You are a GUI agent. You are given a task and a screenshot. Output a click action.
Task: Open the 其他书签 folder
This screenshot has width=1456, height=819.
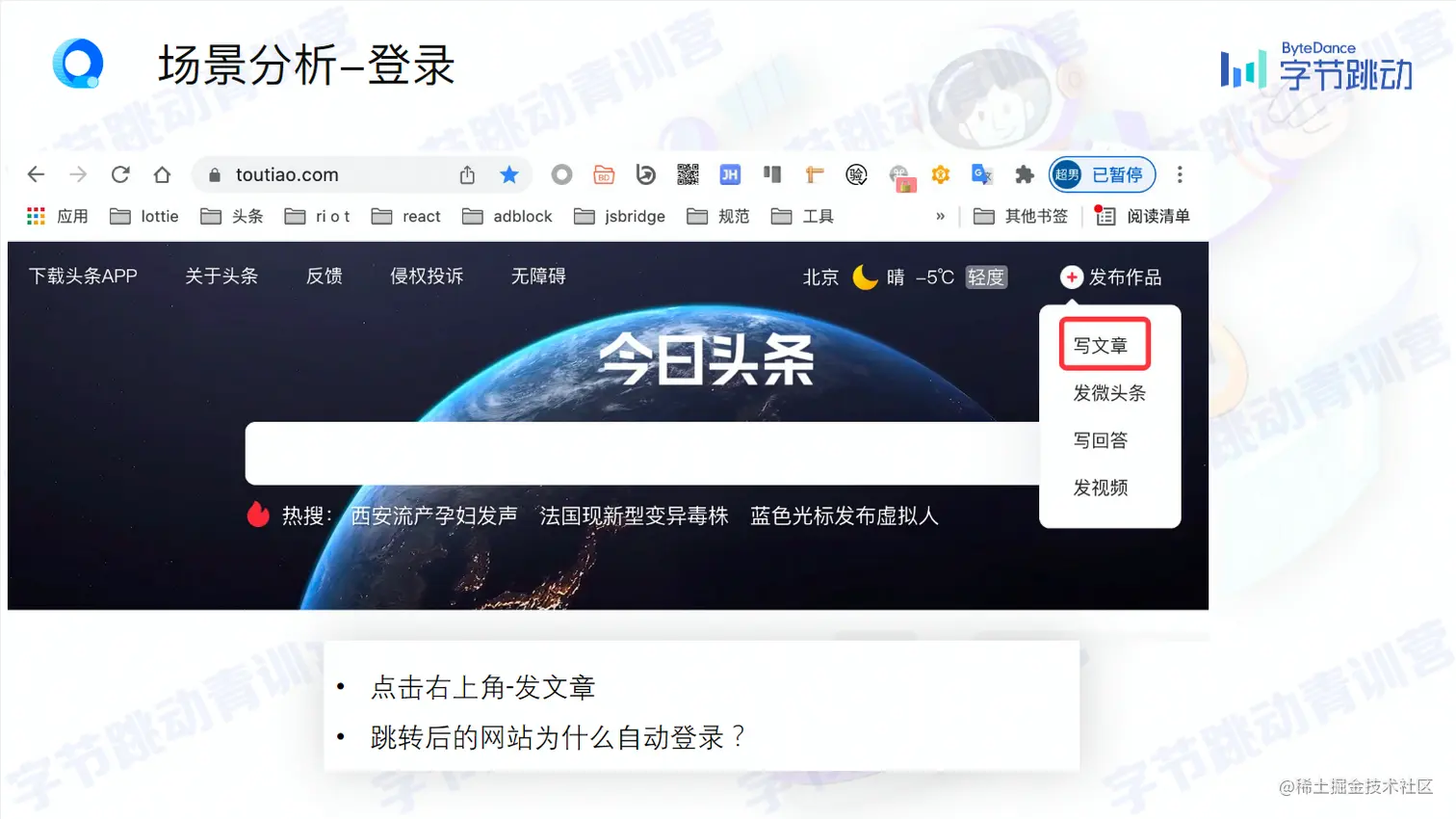click(x=1021, y=216)
